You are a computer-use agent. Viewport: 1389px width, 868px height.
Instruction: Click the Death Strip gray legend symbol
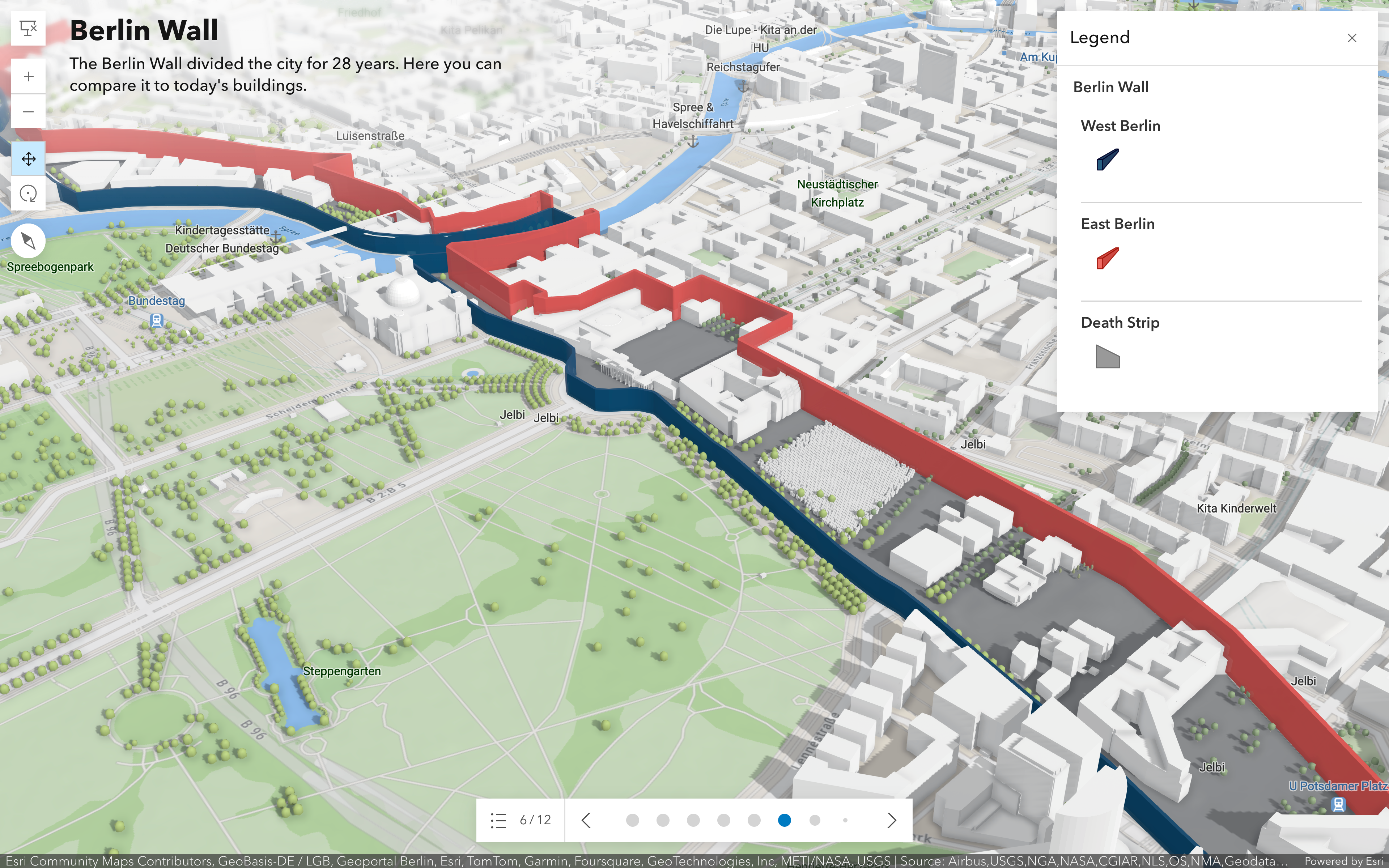pos(1107,357)
